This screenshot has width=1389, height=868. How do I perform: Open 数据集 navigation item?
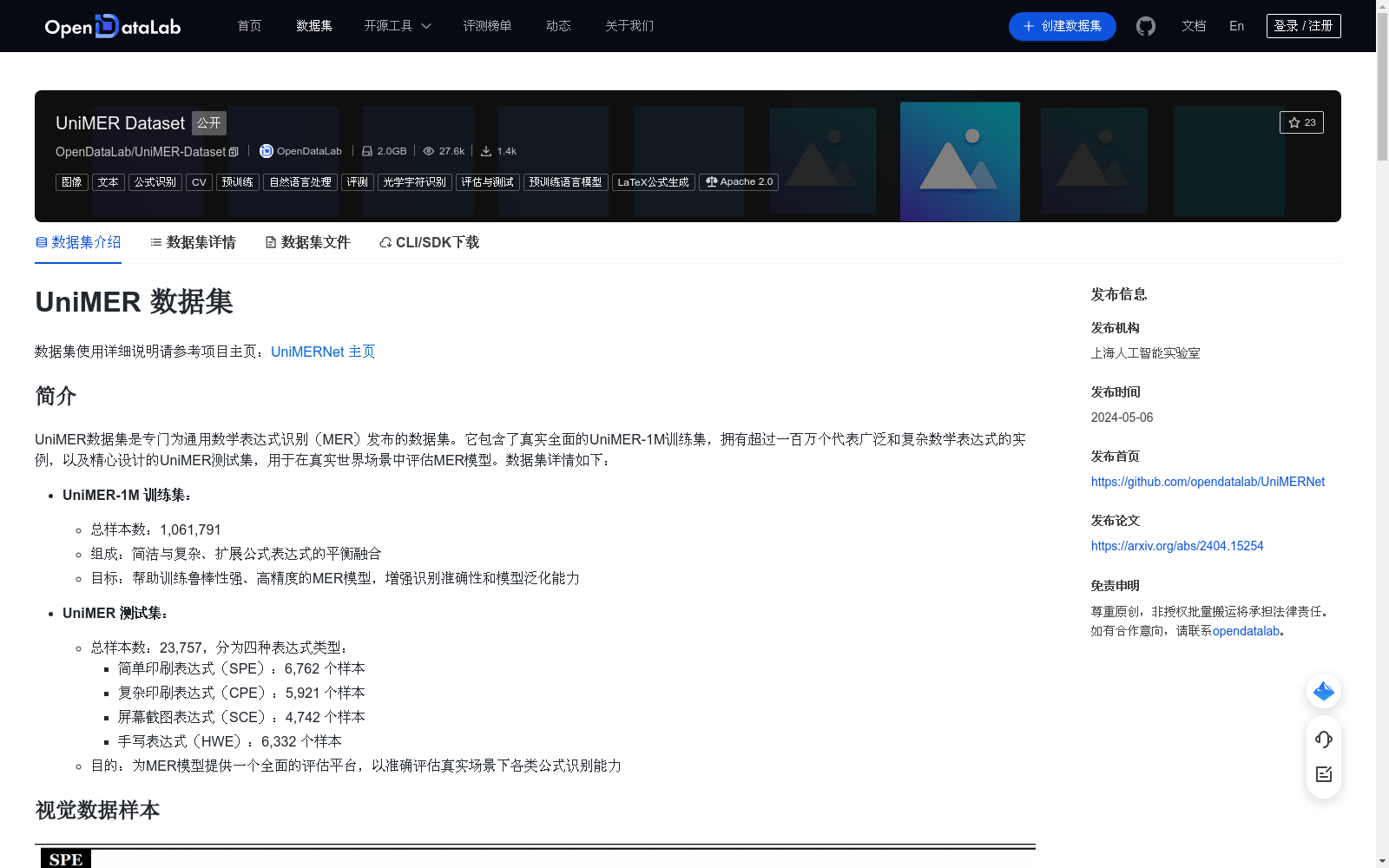[x=314, y=26]
